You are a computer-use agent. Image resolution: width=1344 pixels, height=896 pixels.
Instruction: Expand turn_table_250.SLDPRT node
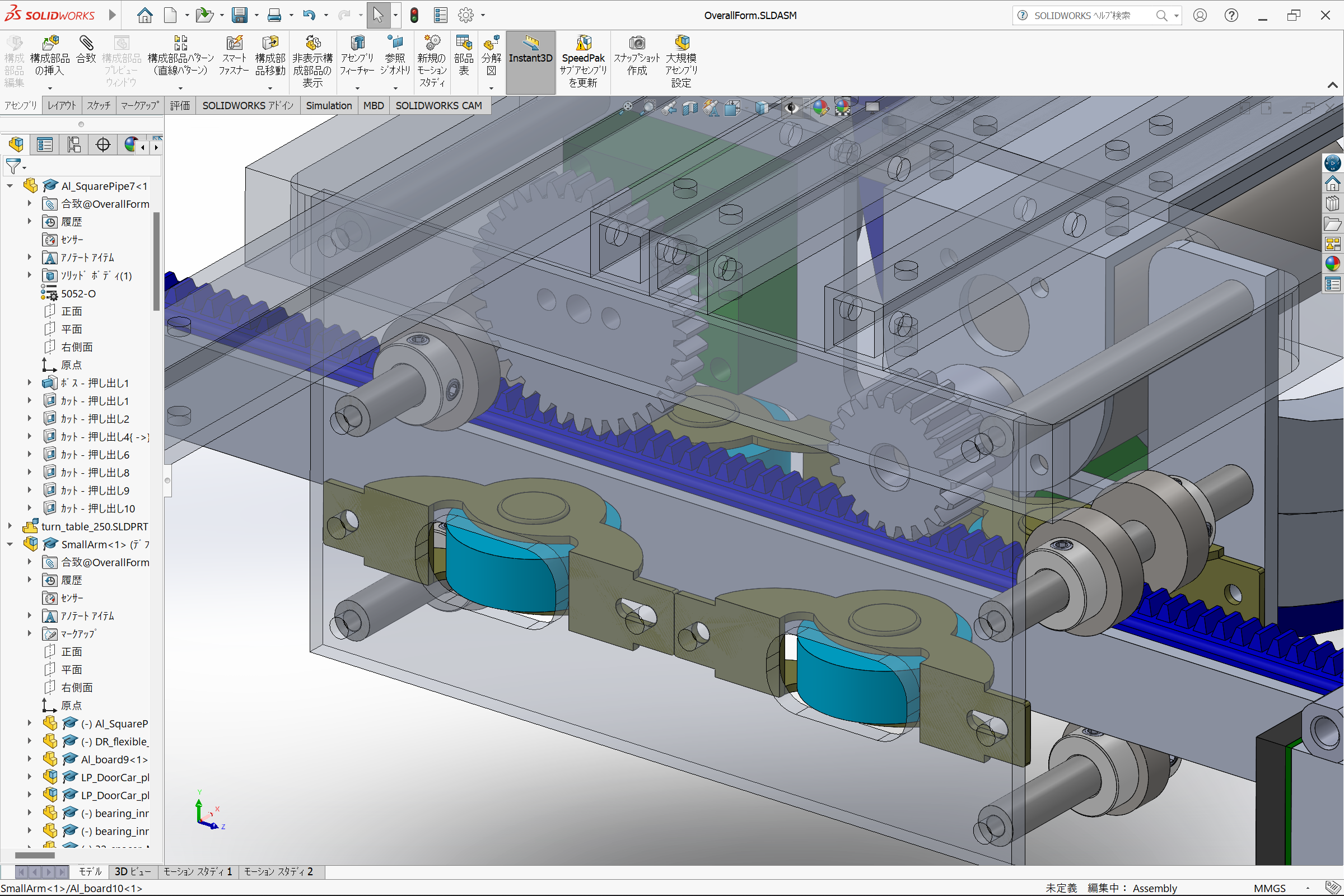tap(10, 526)
